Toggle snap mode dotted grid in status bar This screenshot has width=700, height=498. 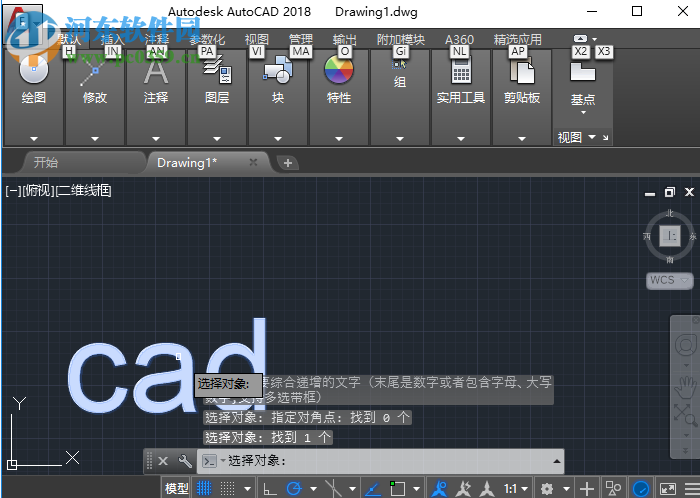227,489
